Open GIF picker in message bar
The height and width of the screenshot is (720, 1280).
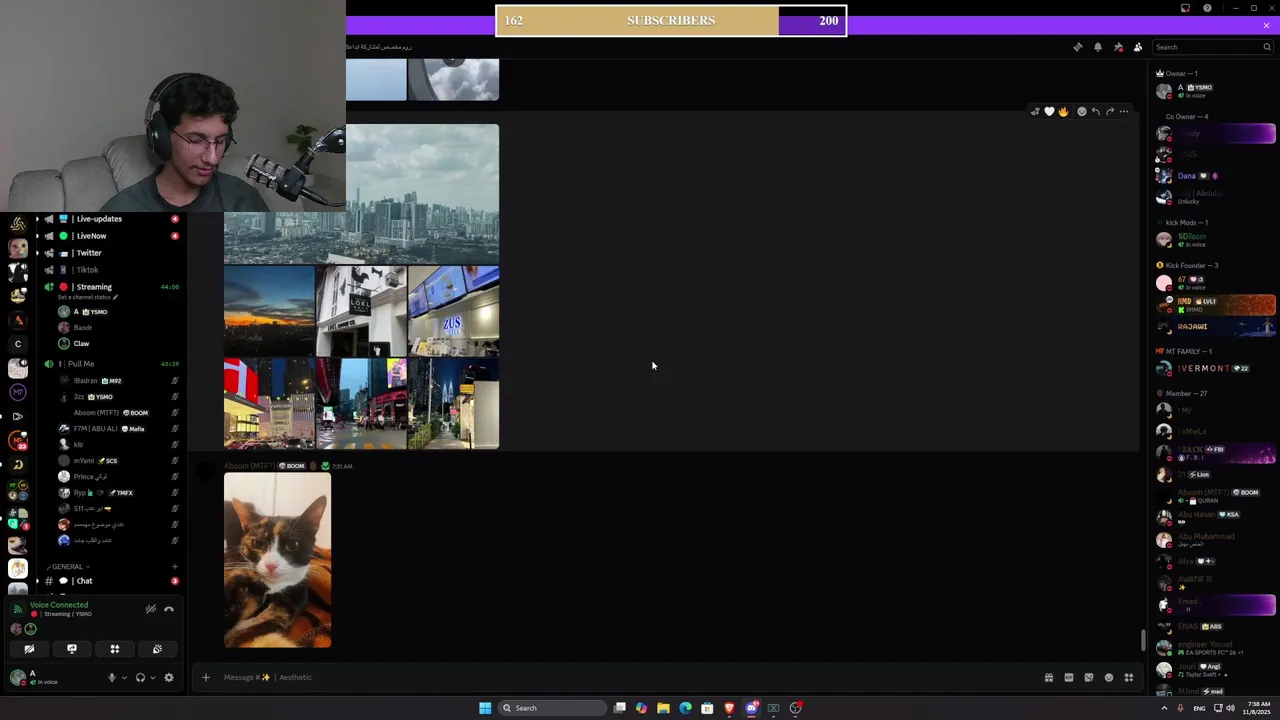point(1069,677)
